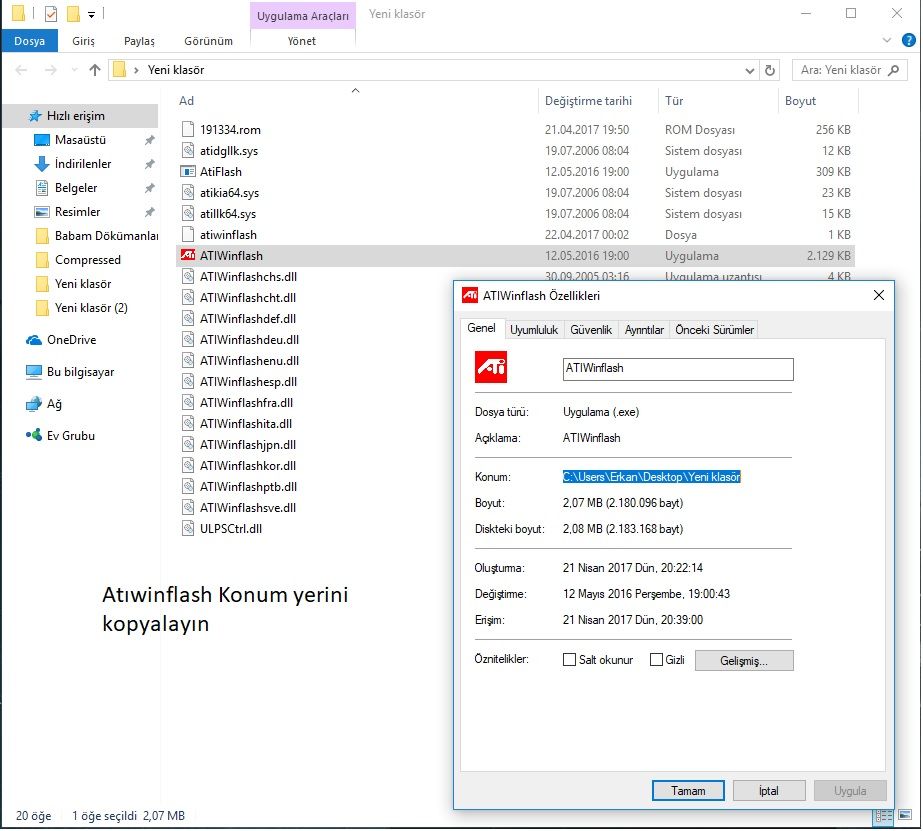
Task: Click the atidgllk.sys file icon
Action: pyautogui.click(x=188, y=151)
